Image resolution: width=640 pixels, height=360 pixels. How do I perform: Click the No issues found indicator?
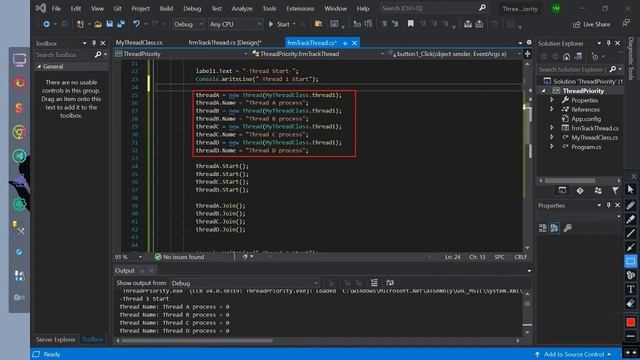coord(179,257)
